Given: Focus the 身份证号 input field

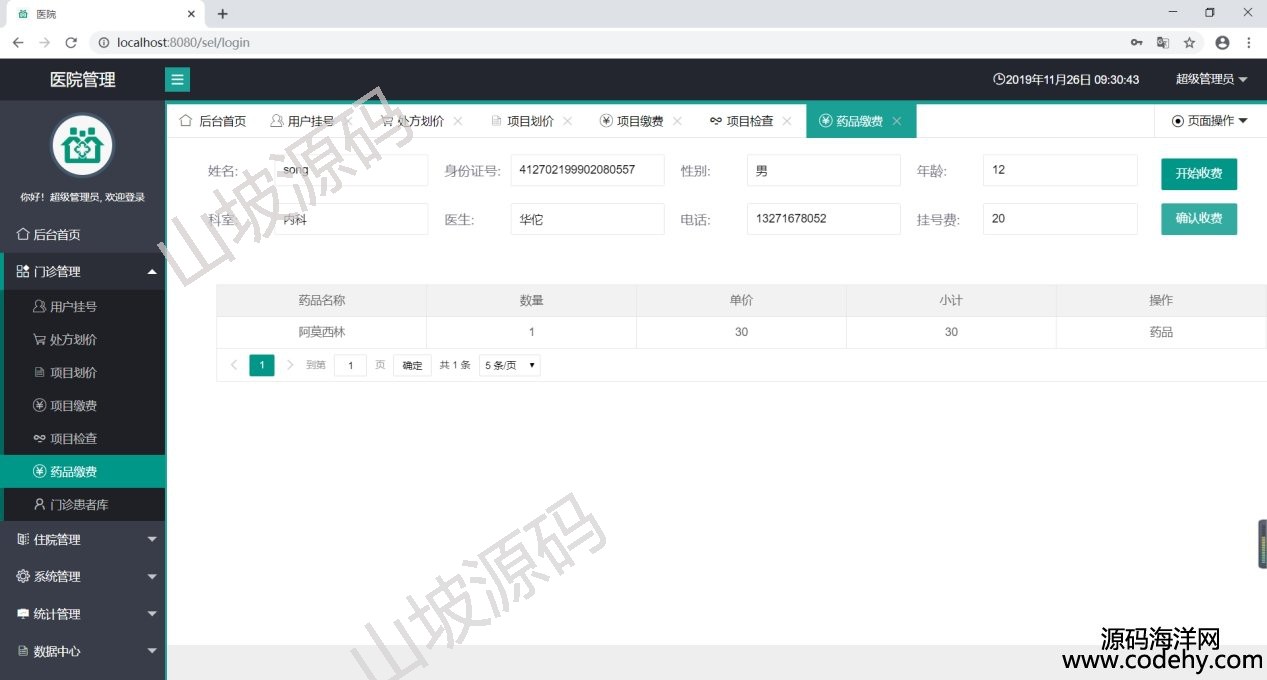Looking at the screenshot, I should pyautogui.click(x=587, y=170).
